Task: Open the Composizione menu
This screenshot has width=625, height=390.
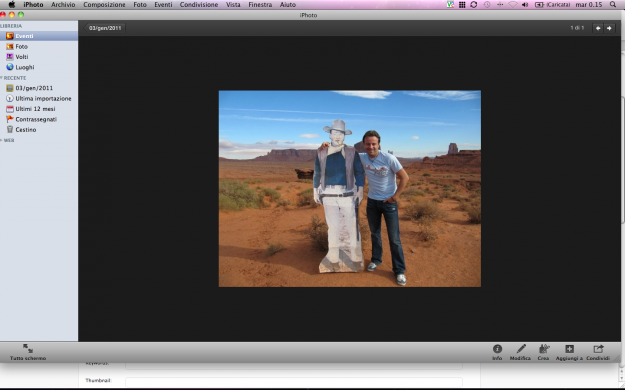Action: point(104,5)
